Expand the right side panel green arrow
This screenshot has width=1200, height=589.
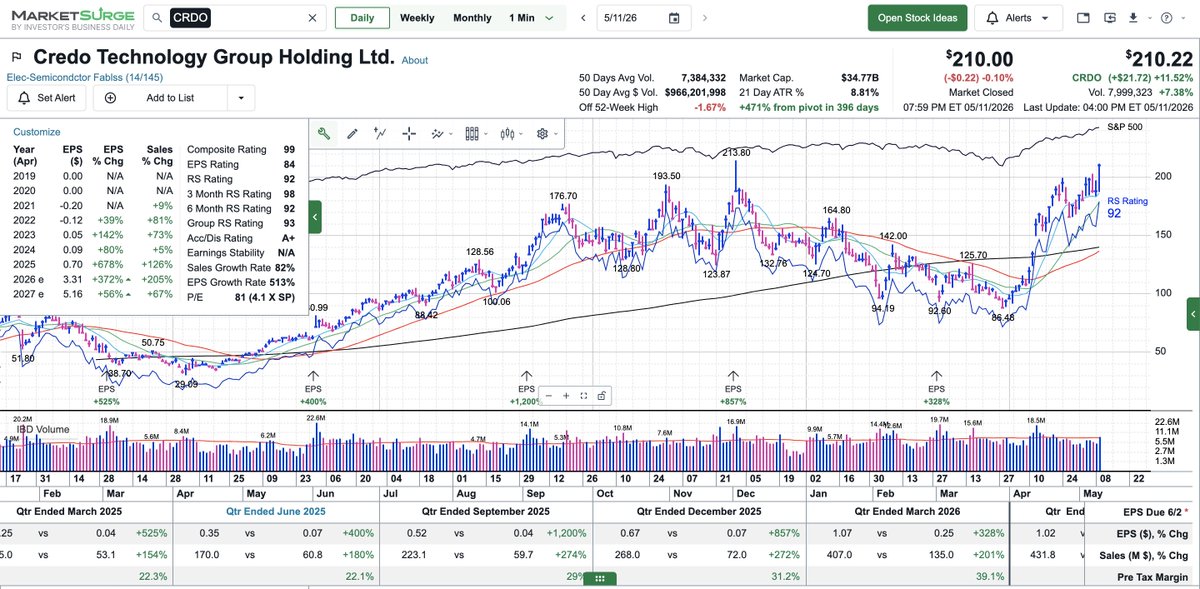pos(1192,313)
